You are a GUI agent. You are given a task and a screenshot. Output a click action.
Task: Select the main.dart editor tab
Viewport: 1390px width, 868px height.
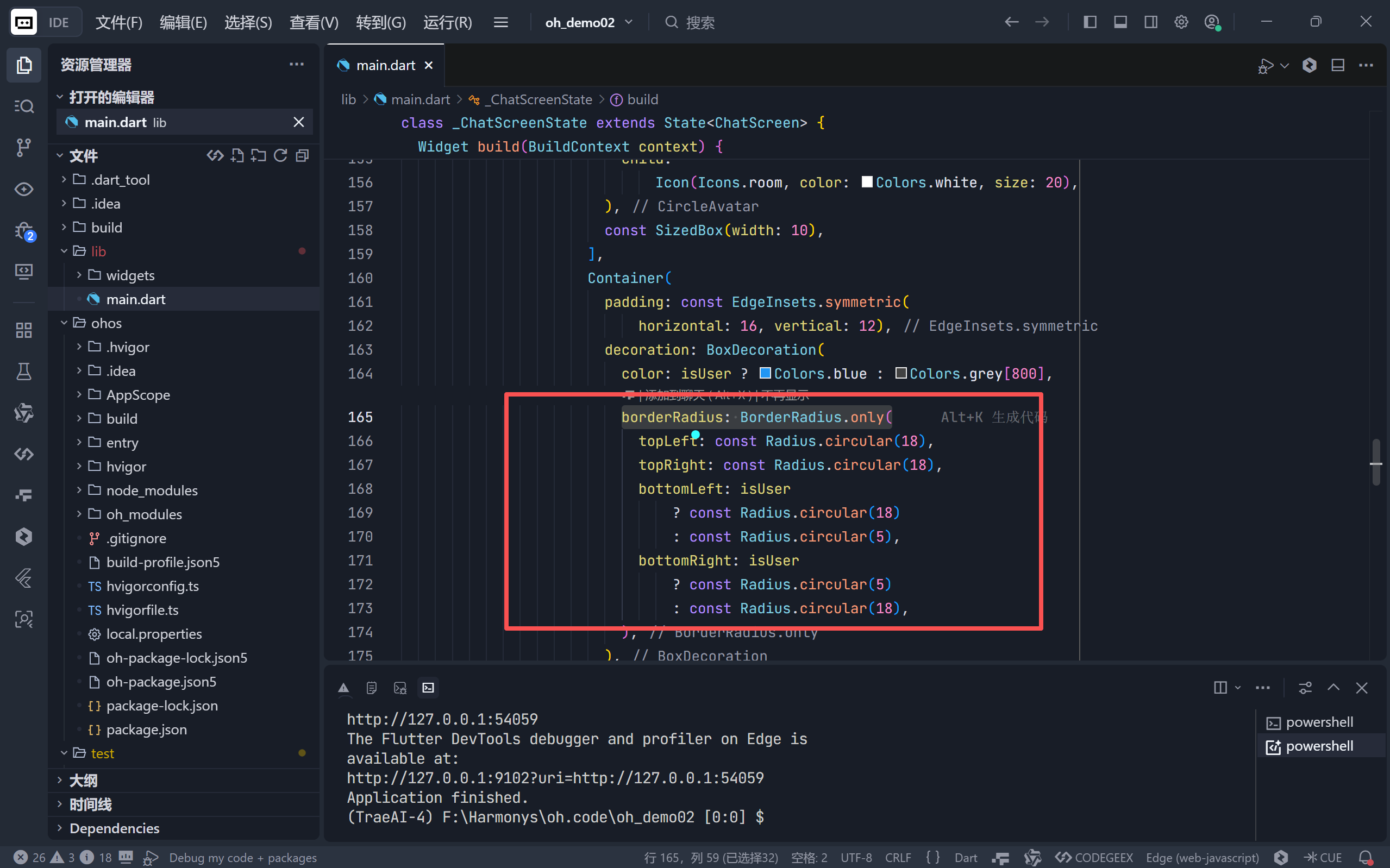pos(385,65)
